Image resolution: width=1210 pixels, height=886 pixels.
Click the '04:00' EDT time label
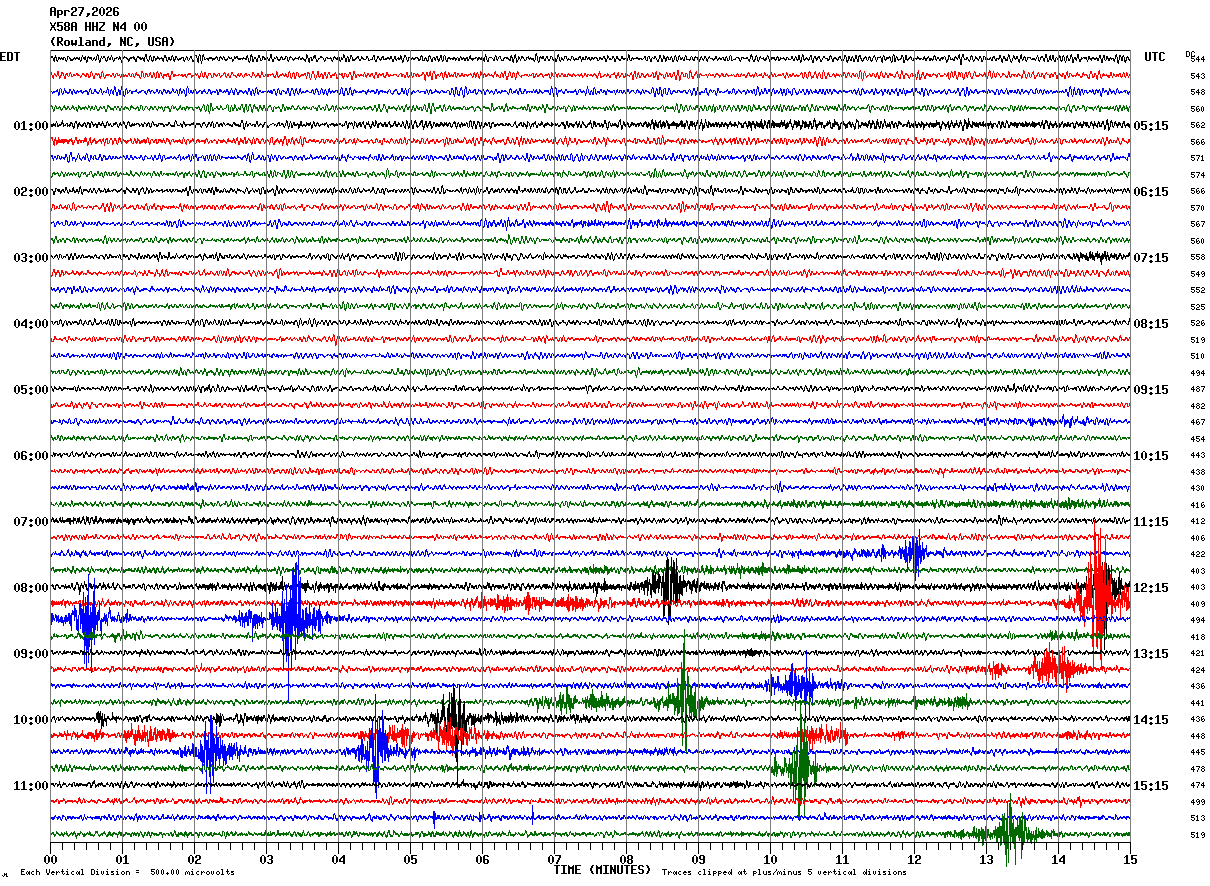[x=31, y=324]
